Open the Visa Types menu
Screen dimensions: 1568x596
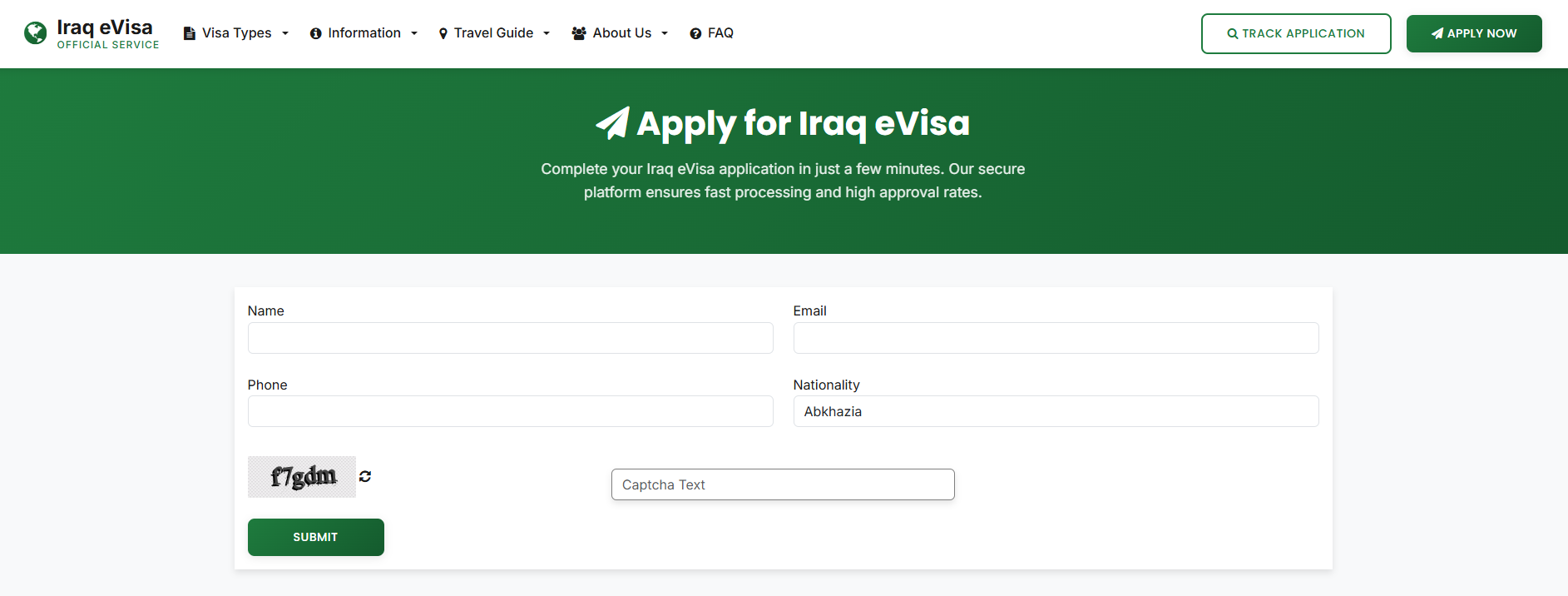pyautogui.click(x=236, y=33)
